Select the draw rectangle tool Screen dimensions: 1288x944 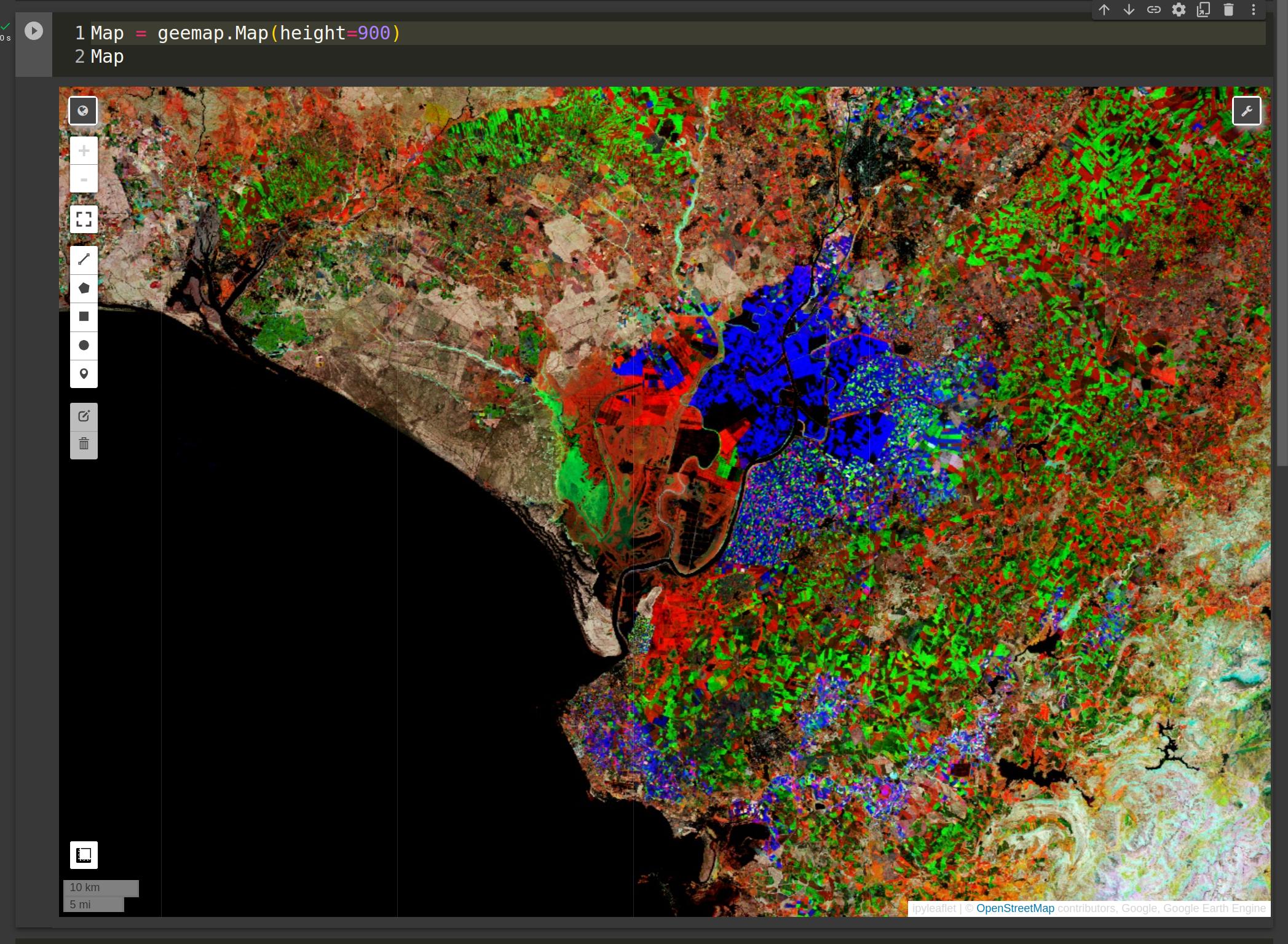[84, 317]
